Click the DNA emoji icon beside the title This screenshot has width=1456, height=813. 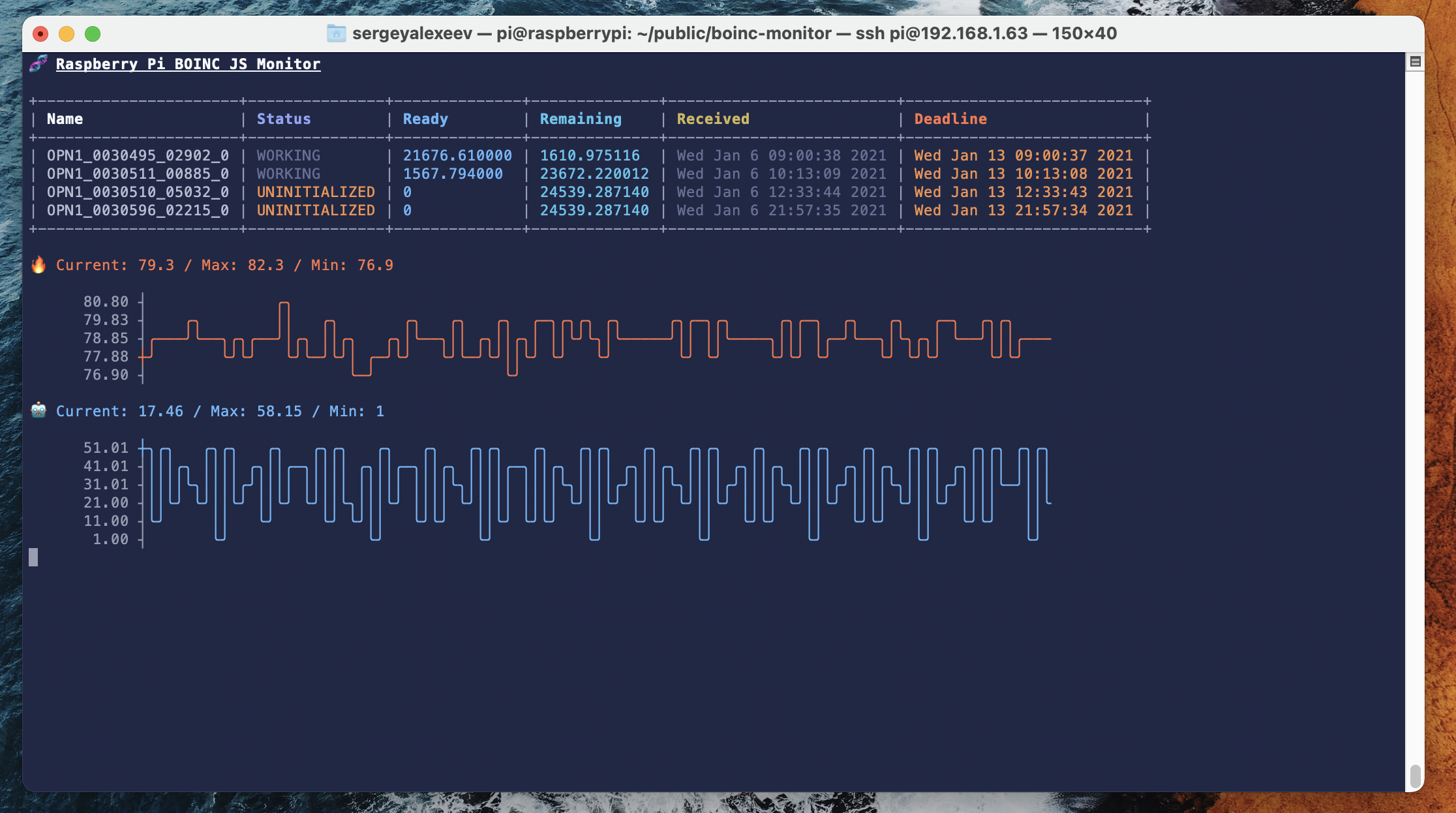(38, 63)
